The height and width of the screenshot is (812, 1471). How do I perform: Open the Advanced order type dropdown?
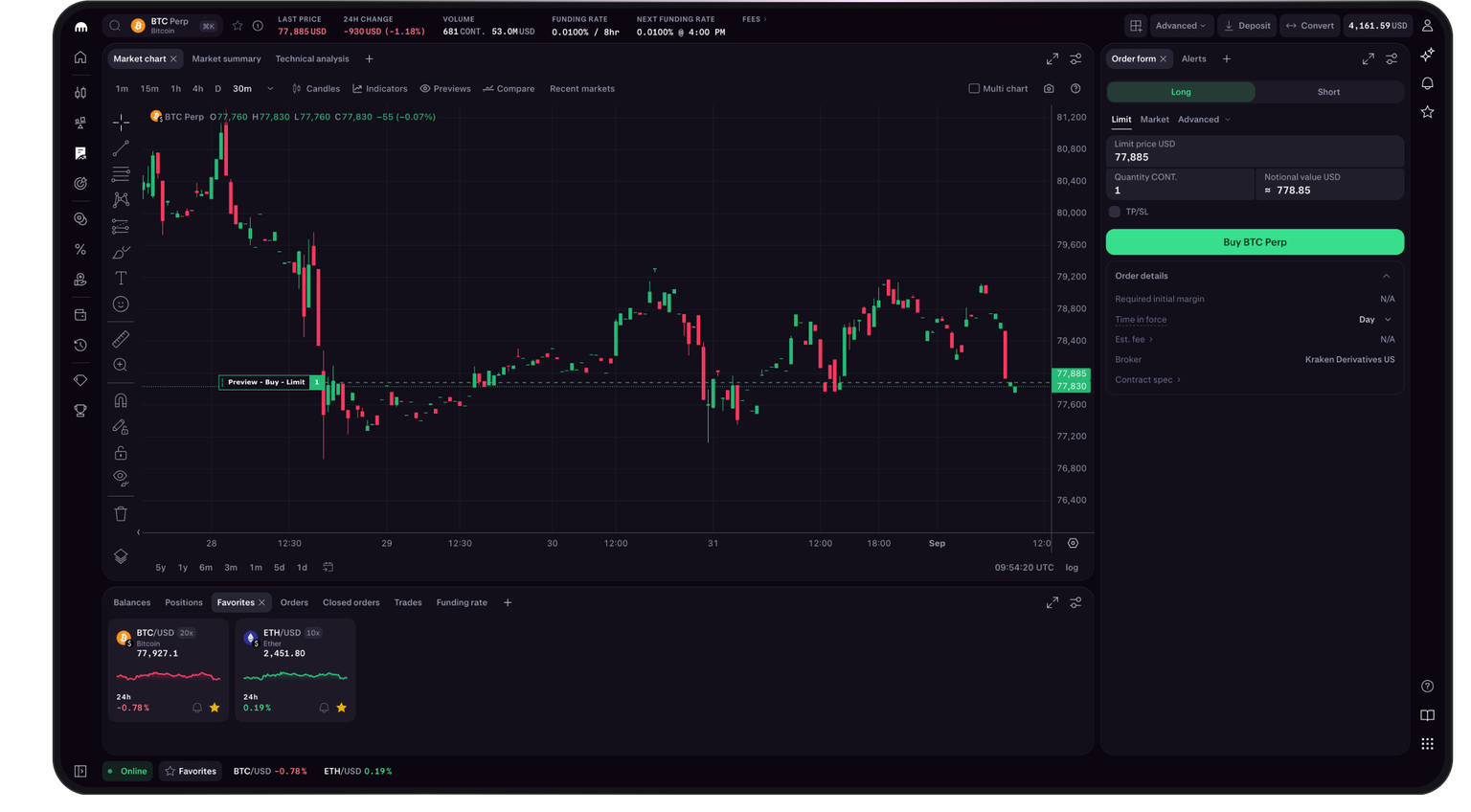[x=1204, y=120]
